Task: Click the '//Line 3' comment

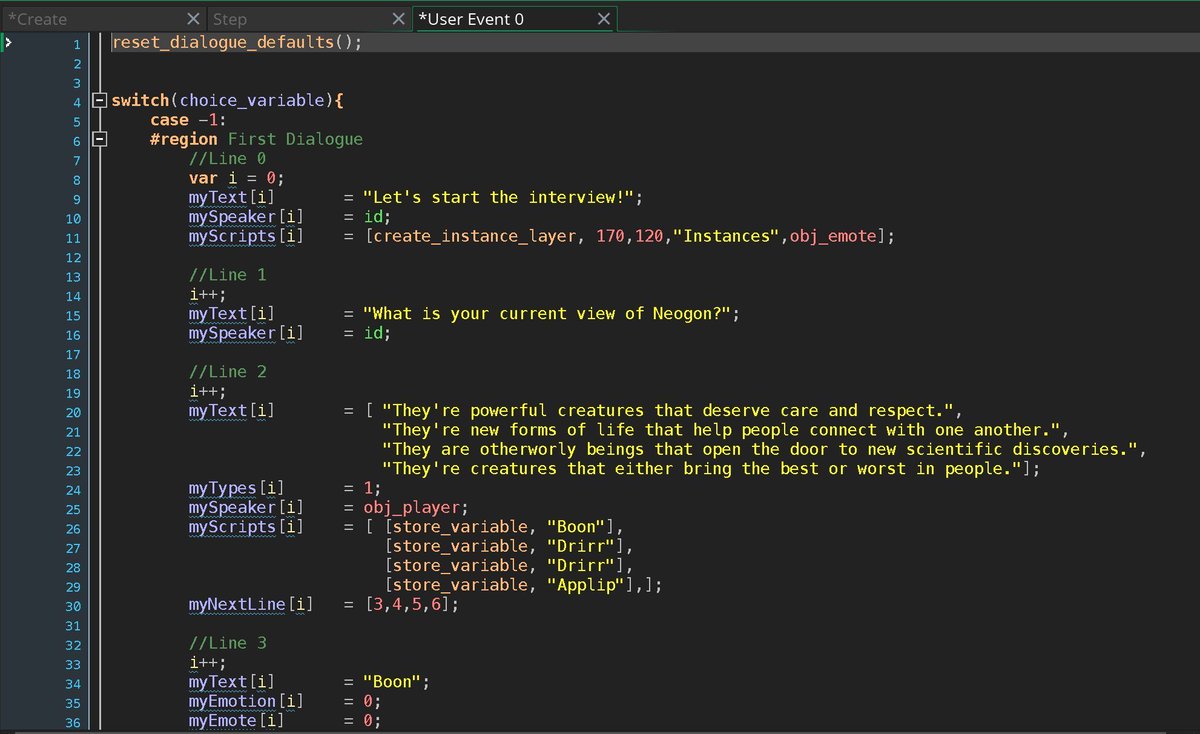Action: pyautogui.click(x=227, y=643)
